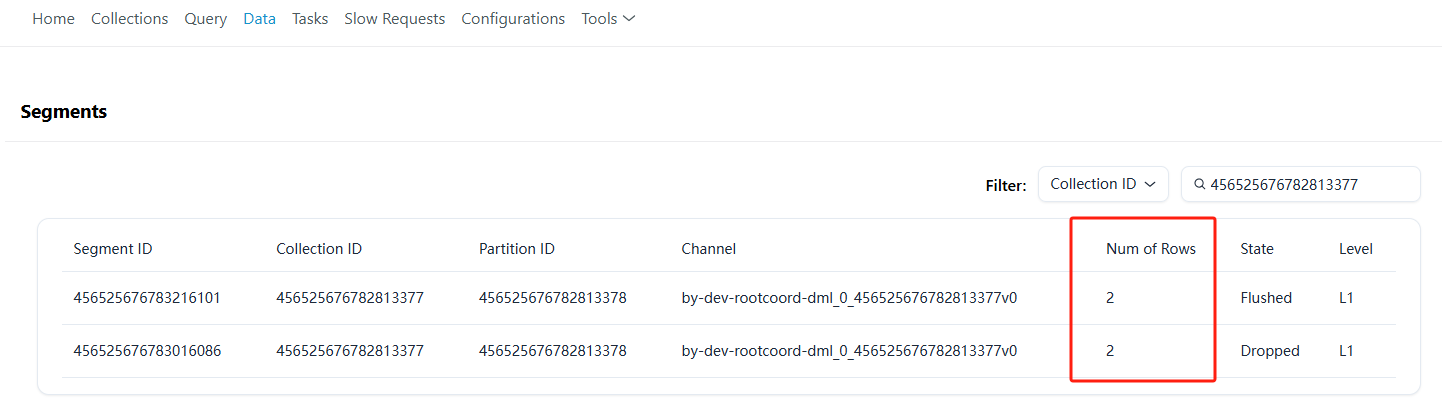Expand the Collection ID filter dropdown
1442x418 pixels.
[x=1102, y=184]
